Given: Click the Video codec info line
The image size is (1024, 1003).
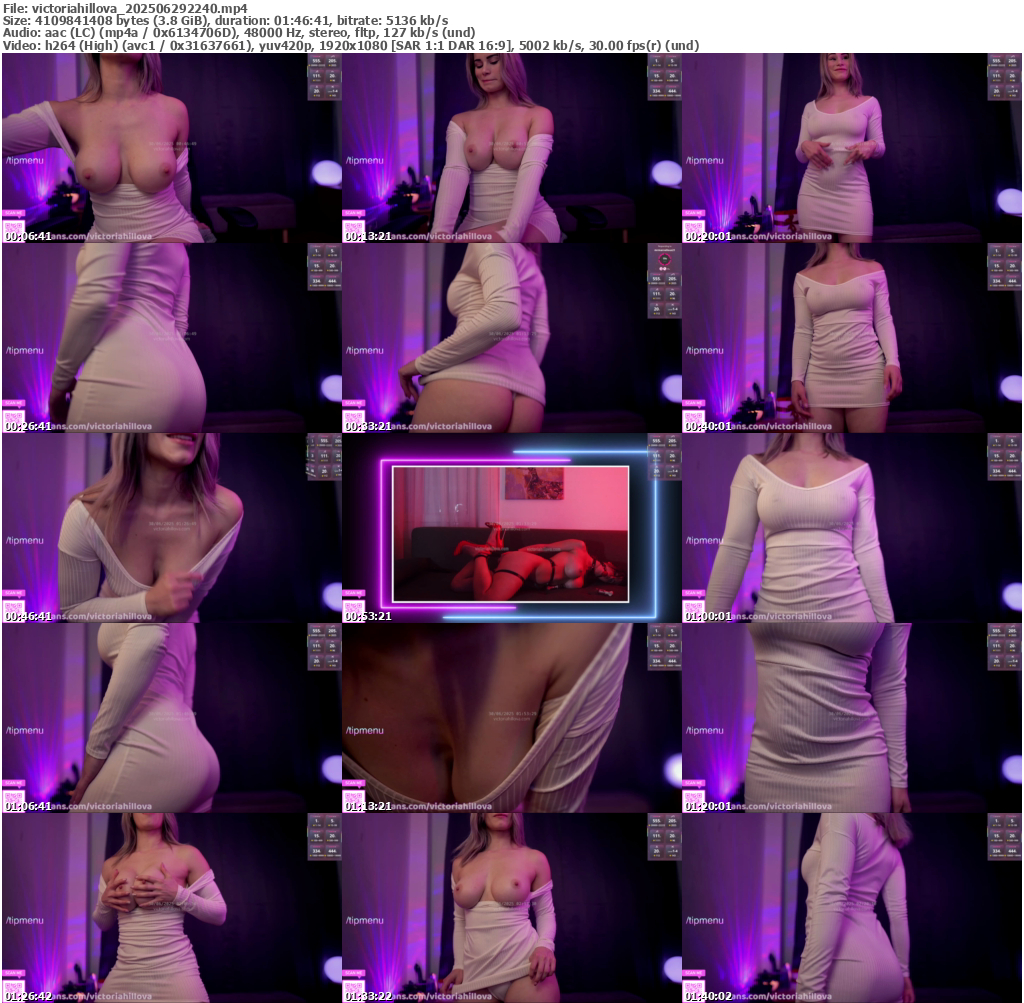Looking at the screenshot, I should tap(350, 45).
